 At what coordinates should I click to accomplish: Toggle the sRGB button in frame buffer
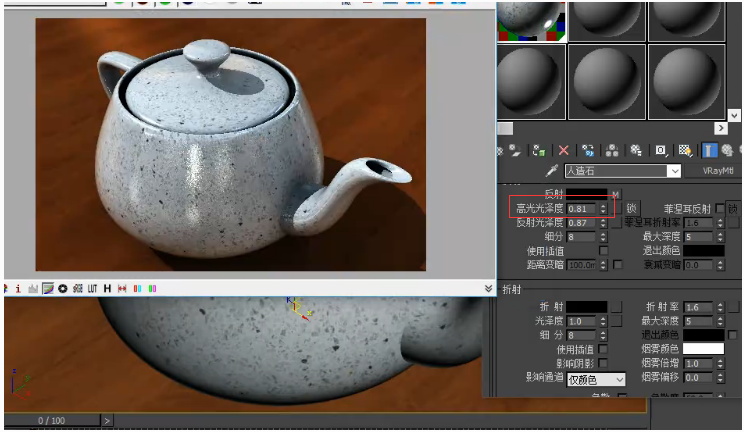(78, 288)
